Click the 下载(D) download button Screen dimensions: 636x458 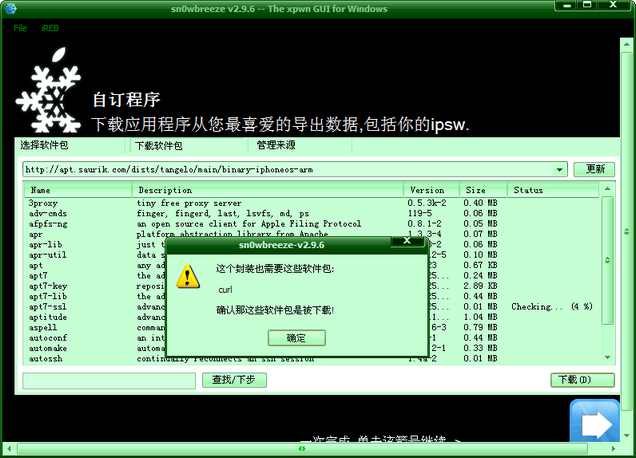[x=582, y=380]
